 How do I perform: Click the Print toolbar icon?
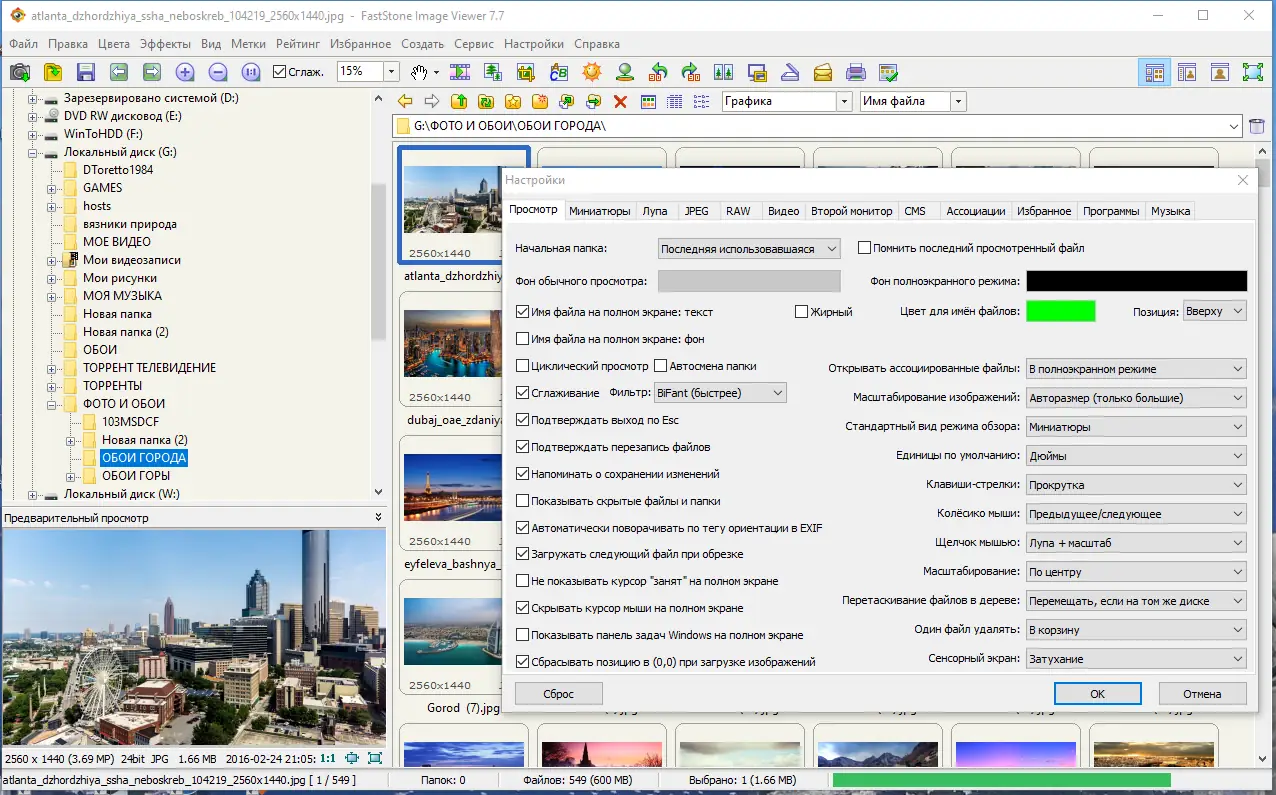point(856,72)
